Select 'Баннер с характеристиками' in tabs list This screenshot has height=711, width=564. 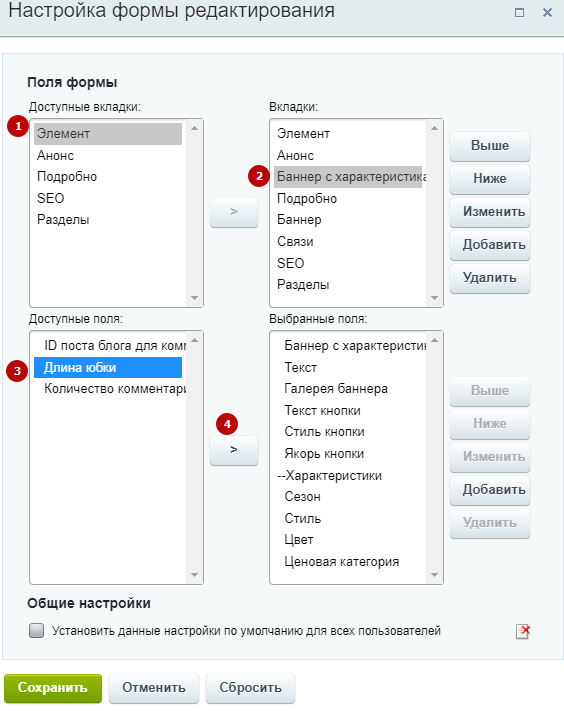click(348, 176)
